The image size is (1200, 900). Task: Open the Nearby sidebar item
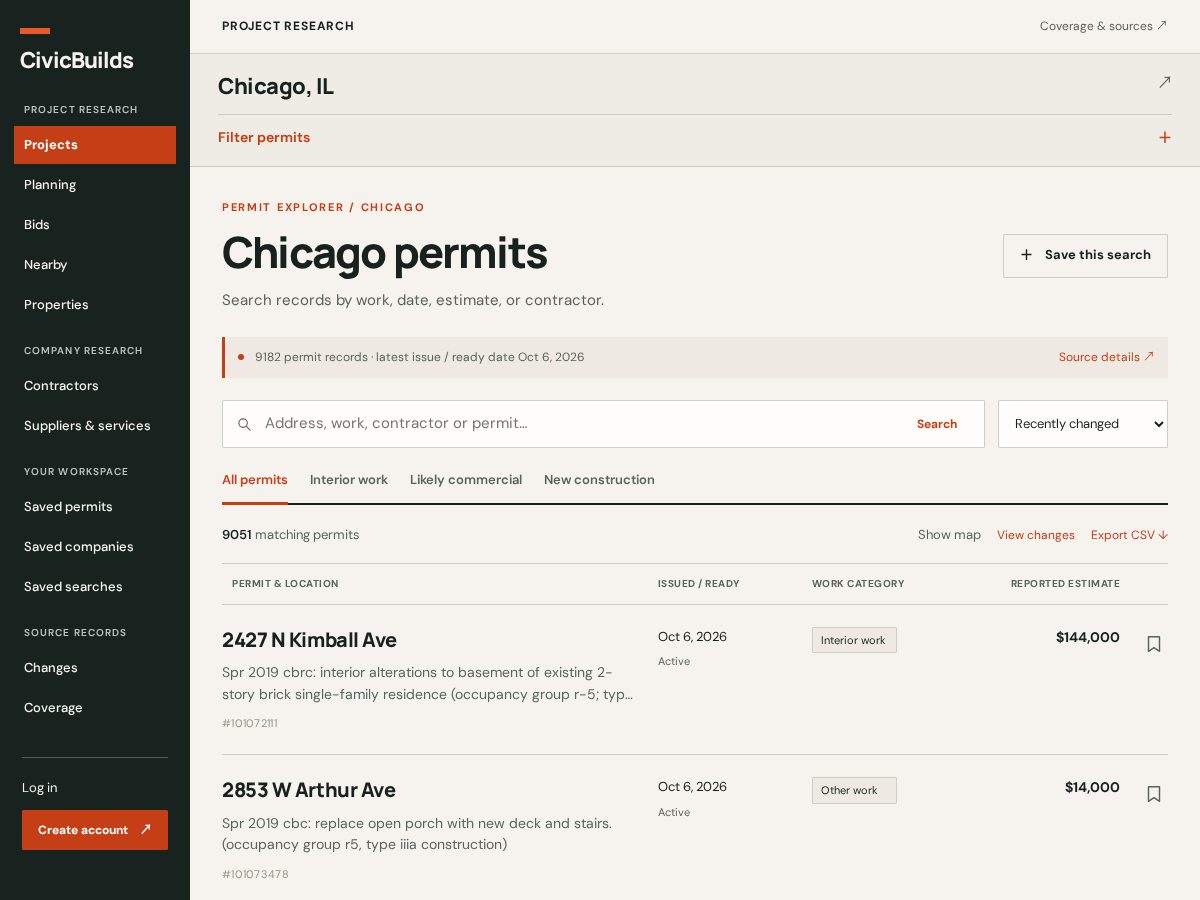(95, 265)
